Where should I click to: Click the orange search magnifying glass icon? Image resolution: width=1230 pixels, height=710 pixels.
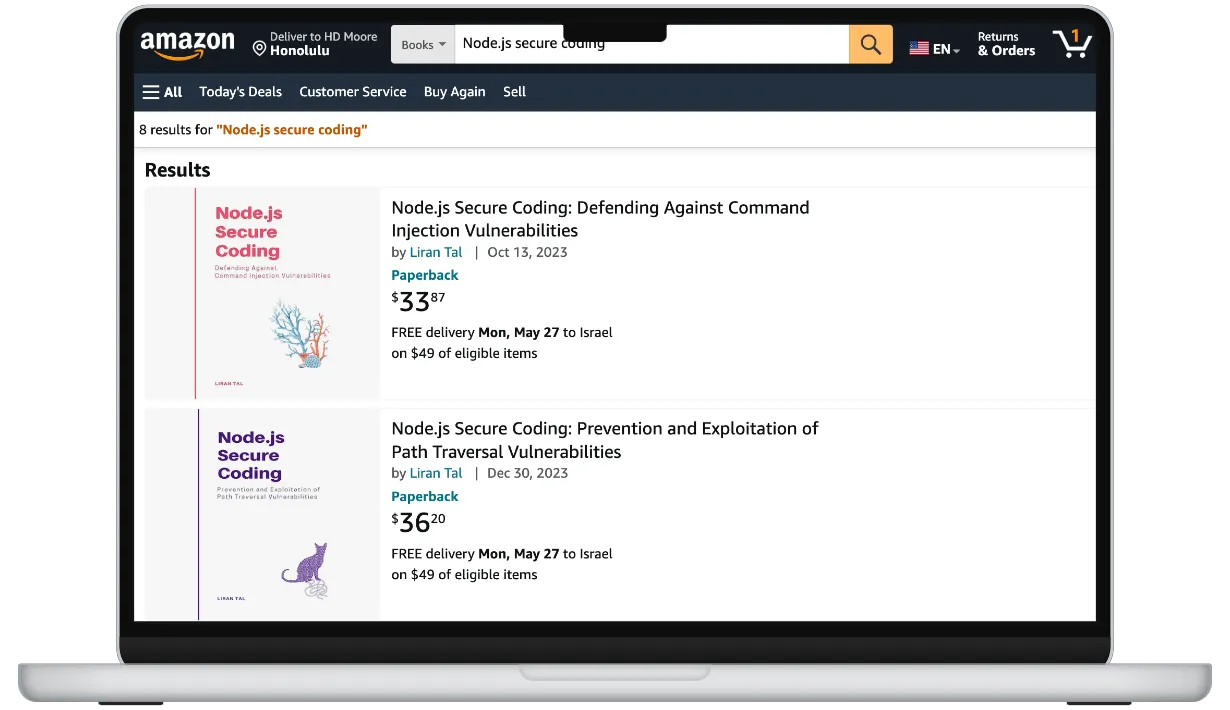click(x=869, y=44)
